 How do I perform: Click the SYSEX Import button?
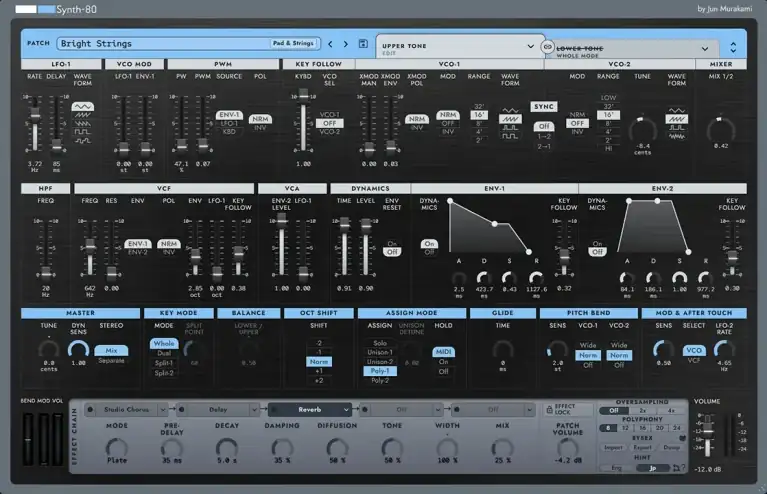pyautogui.click(x=613, y=448)
